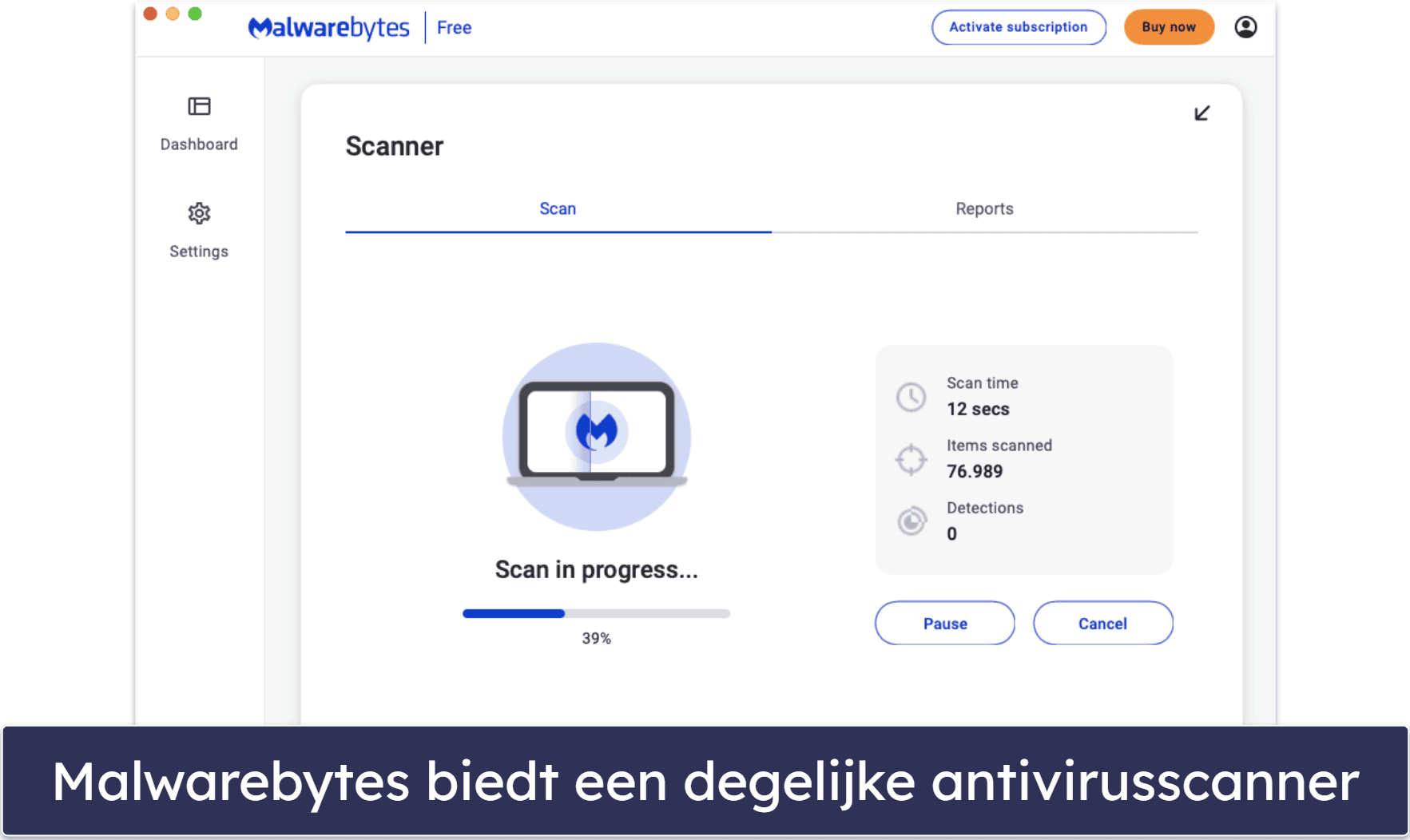The image size is (1410, 840).
Task: Click the Settings label in sidebar
Action: [199, 252]
